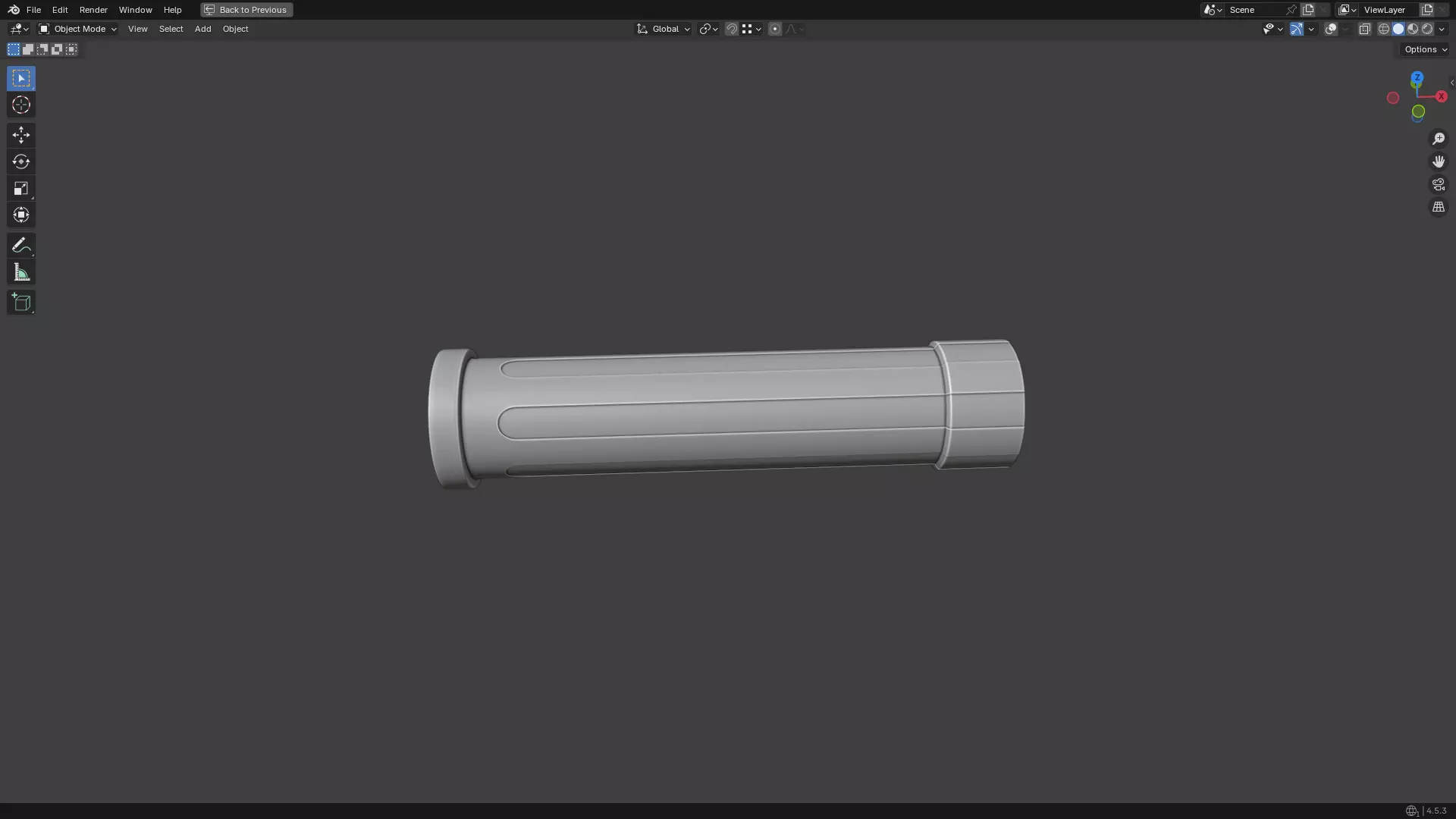The width and height of the screenshot is (1456, 819).
Task: Open Global transform orientation dropdown
Action: pyautogui.click(x=663, y=29)
